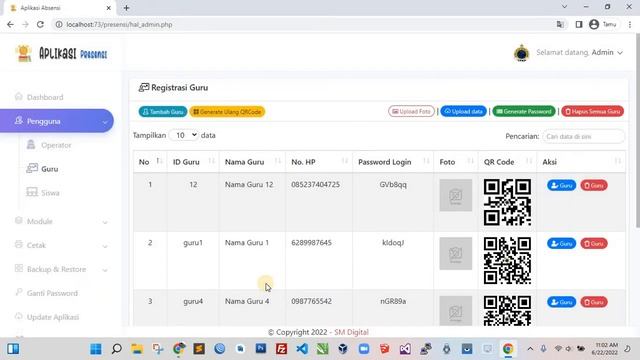Click the Aplikasi Presensi logo
Screen dimensions: 640x360
tap(61, 53)
